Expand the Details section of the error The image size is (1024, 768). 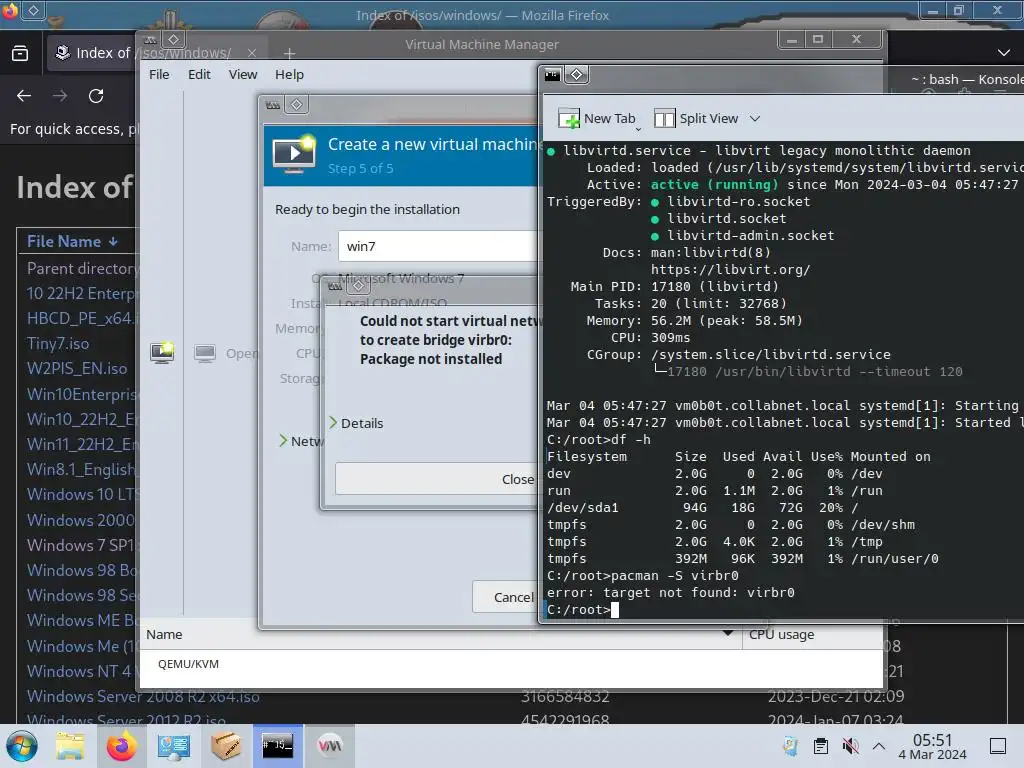point(356,423)
